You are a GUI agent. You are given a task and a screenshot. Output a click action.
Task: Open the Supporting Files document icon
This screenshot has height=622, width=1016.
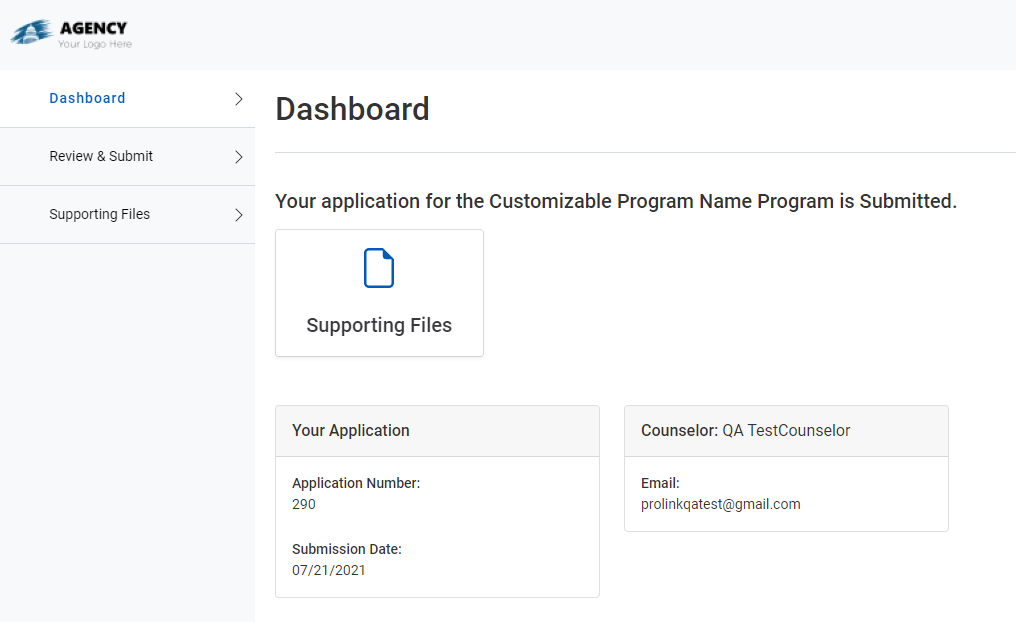[379, 267]
